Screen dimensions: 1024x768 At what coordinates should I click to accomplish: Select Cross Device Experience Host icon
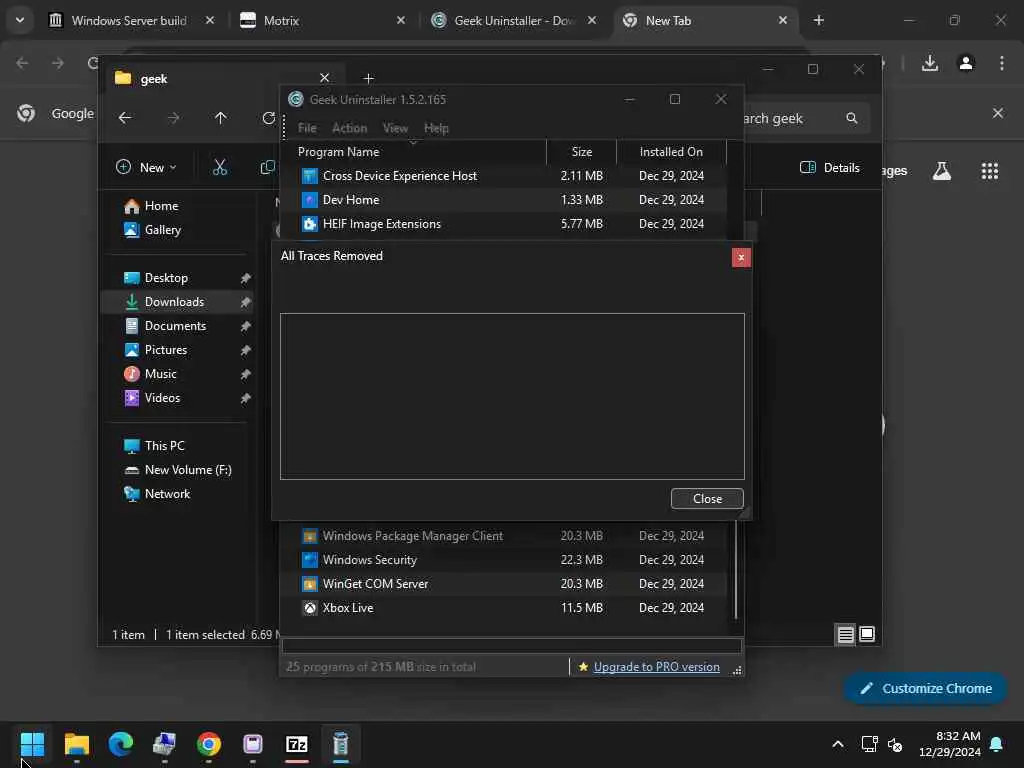coord(310,176)
